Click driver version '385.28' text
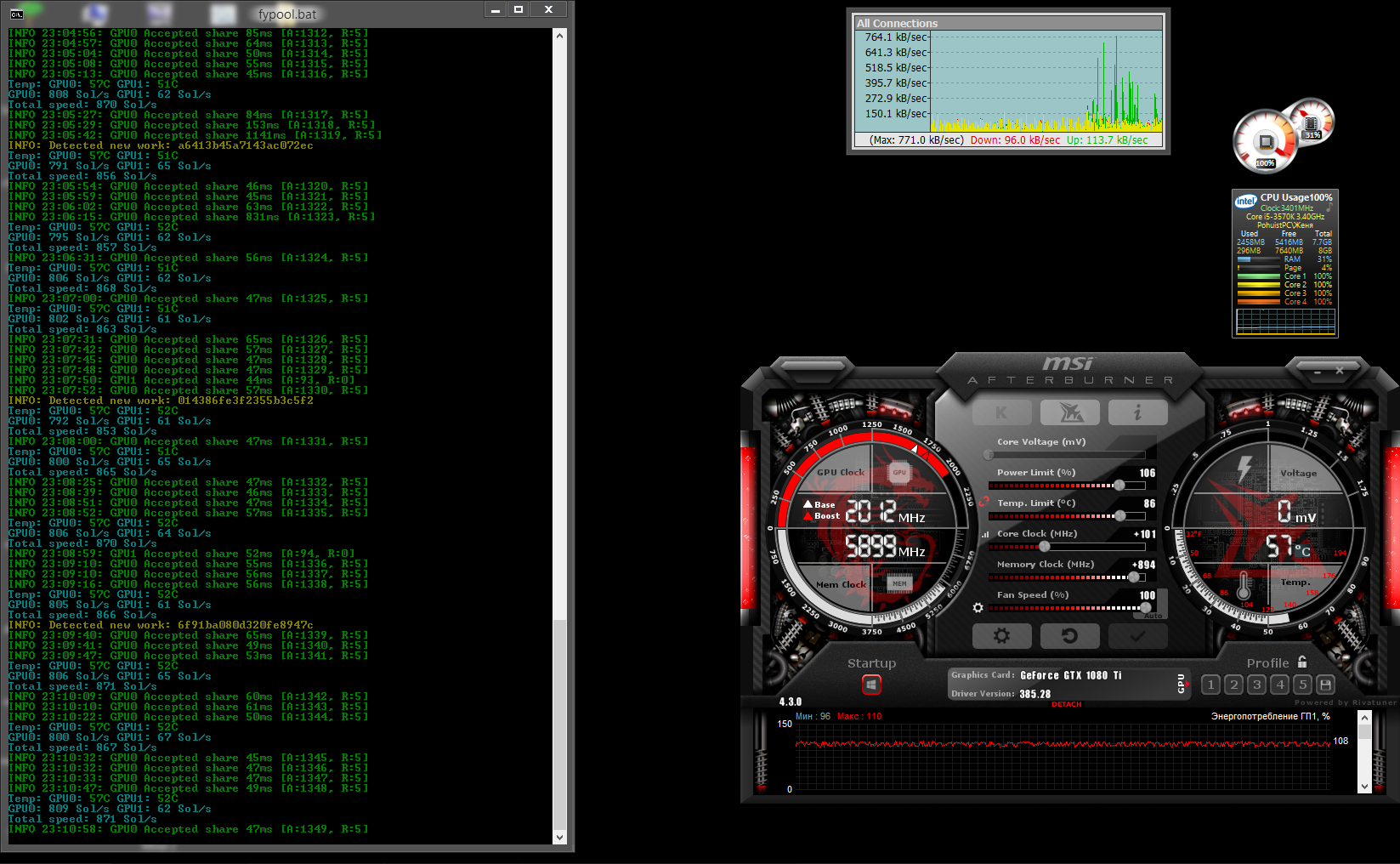Screen dimensions: 1400x864 1035,694
